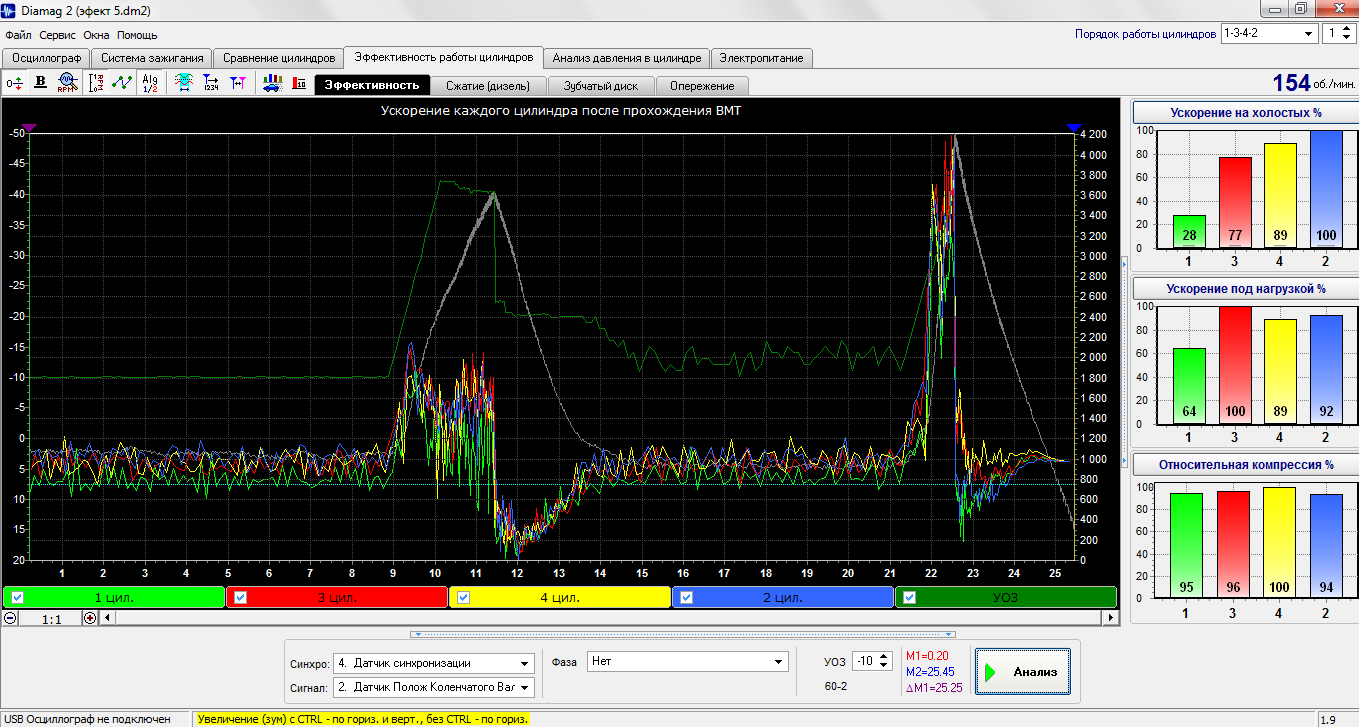Click the M2=25.45 marker readout
1359x727 pixels.
pyautogui.click(x=930, y=671)
